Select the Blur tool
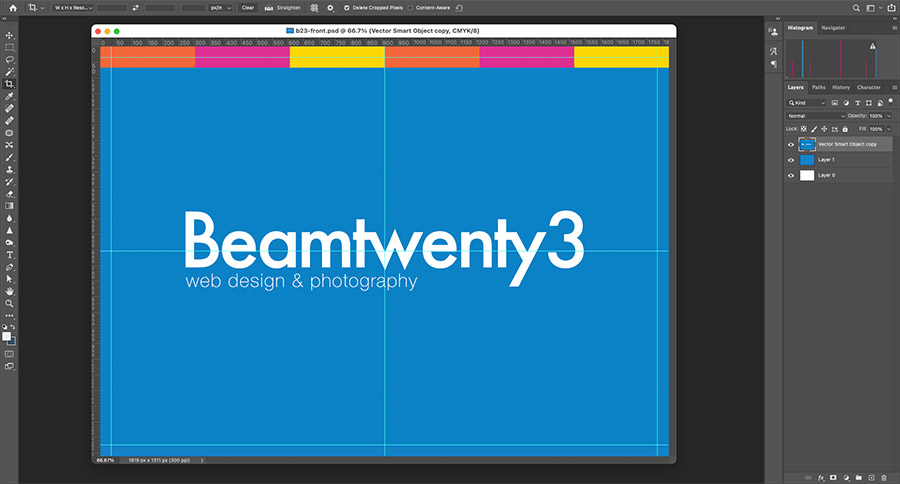The image size is (900, 484). 9,218
